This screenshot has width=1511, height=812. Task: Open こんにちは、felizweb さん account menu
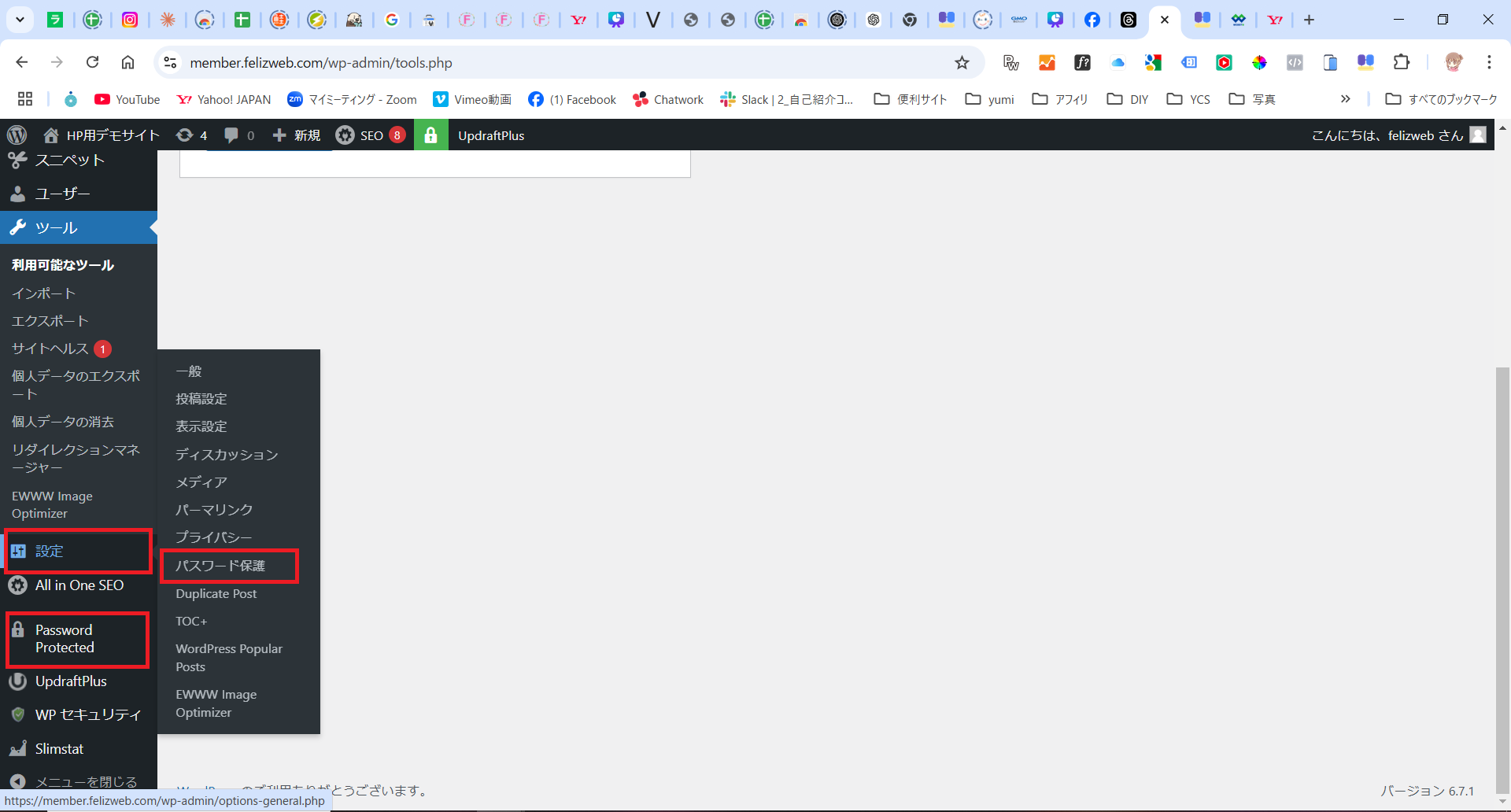tap(1398, 135)
